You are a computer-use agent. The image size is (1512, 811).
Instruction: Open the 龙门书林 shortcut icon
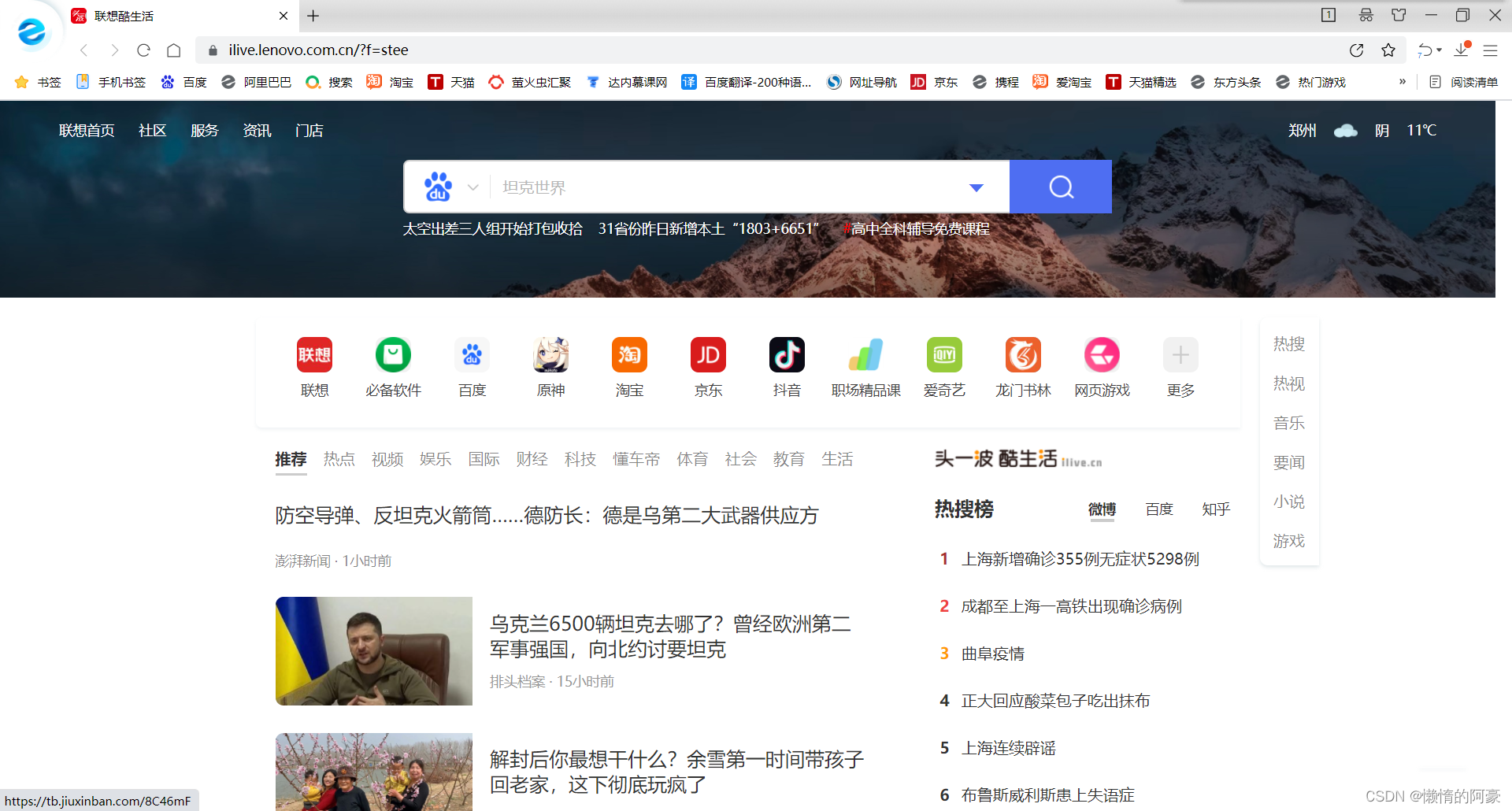point(1023,355)
